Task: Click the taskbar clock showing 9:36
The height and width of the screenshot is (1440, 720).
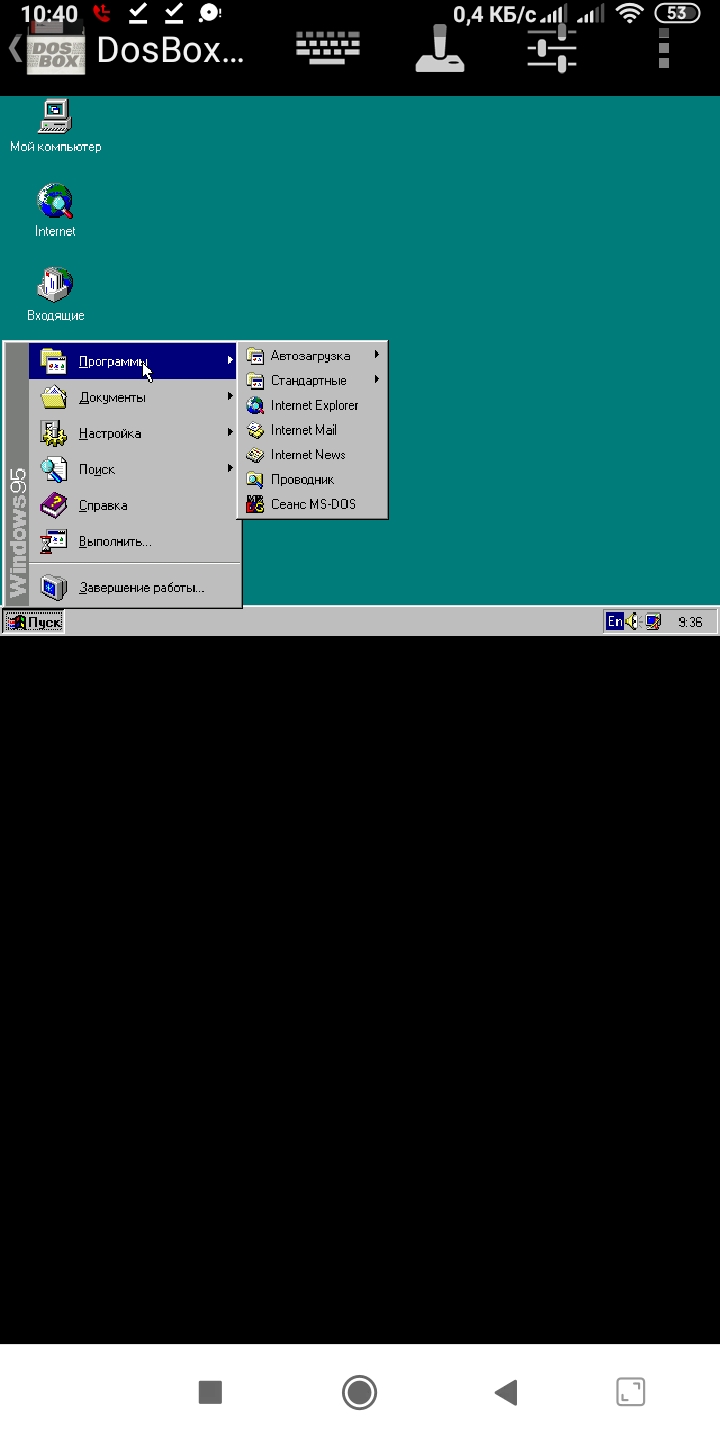Action: (690, 622)
